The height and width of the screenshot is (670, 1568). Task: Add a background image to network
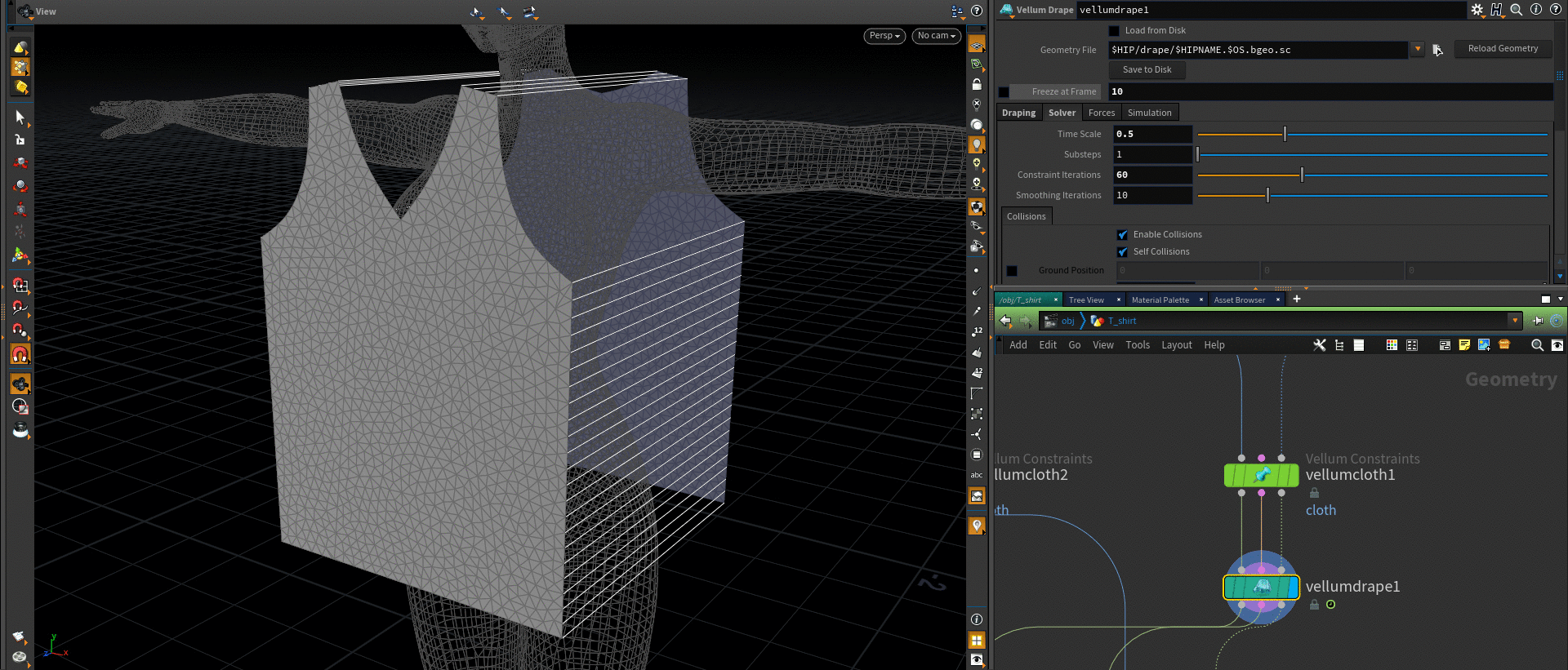coord(1484,345)
